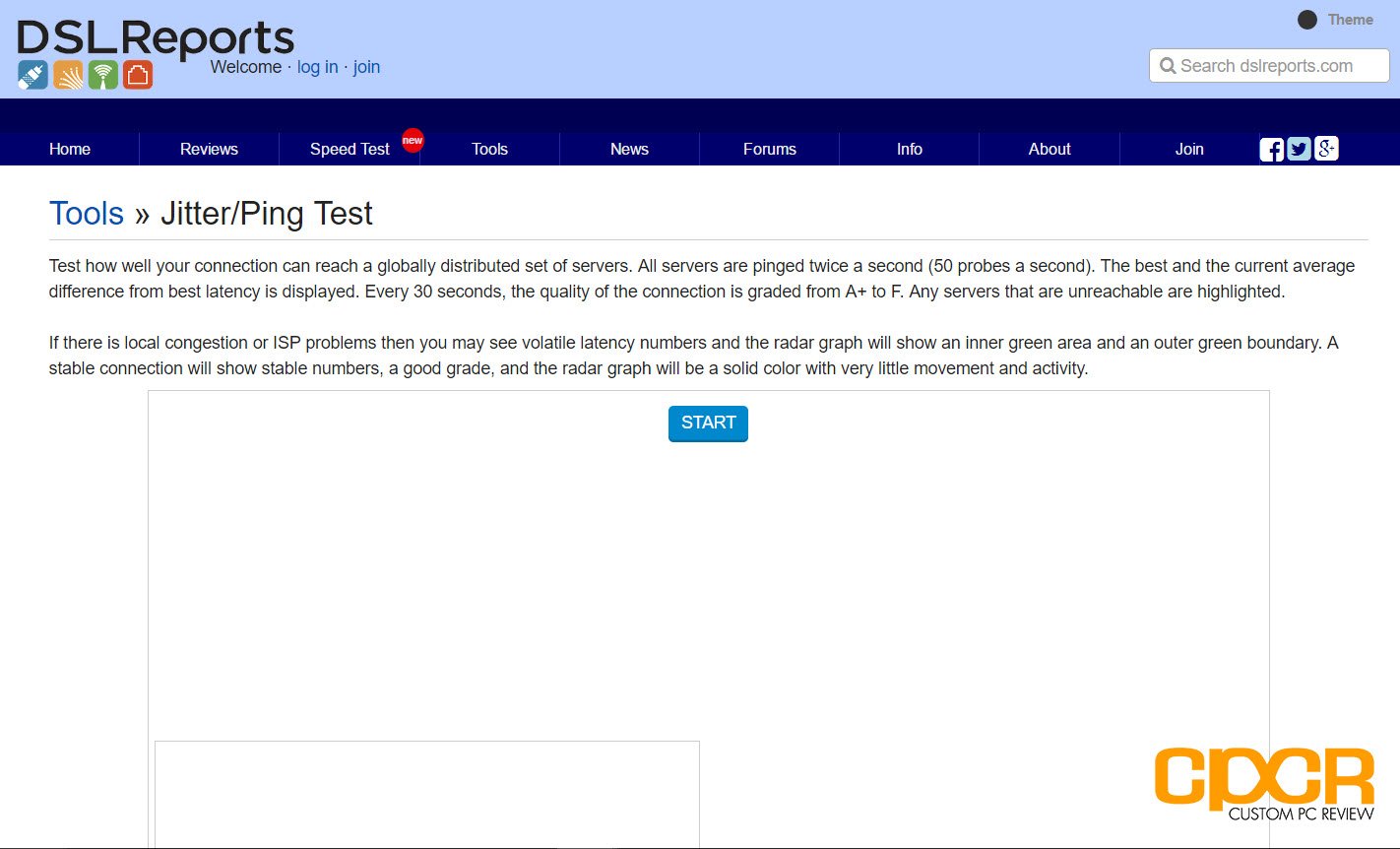The height and width of the screenshot is (849, 1400).
Task: Click the orange fiber optic icon
Action: pyautogui.click(x=67, y=74)
